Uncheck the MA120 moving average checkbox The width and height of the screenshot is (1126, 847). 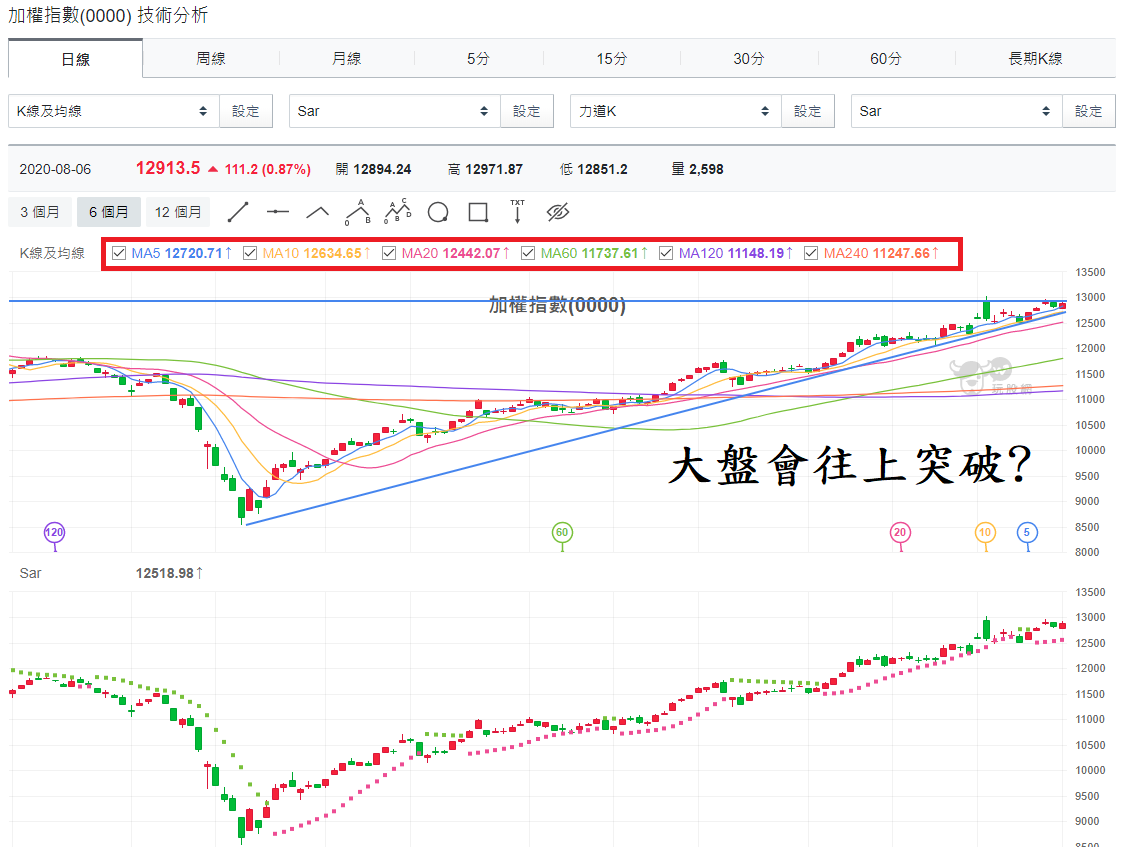[666, 253]
